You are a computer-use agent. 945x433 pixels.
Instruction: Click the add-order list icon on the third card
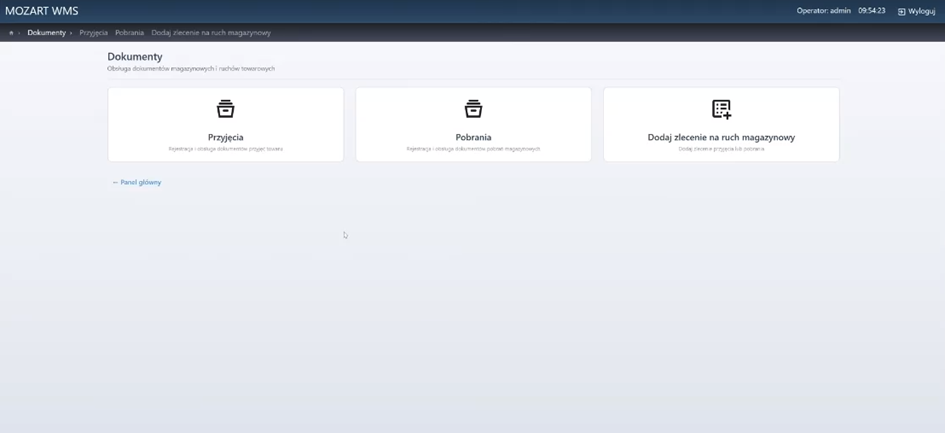pyautogui.click(x=721, y=108)
